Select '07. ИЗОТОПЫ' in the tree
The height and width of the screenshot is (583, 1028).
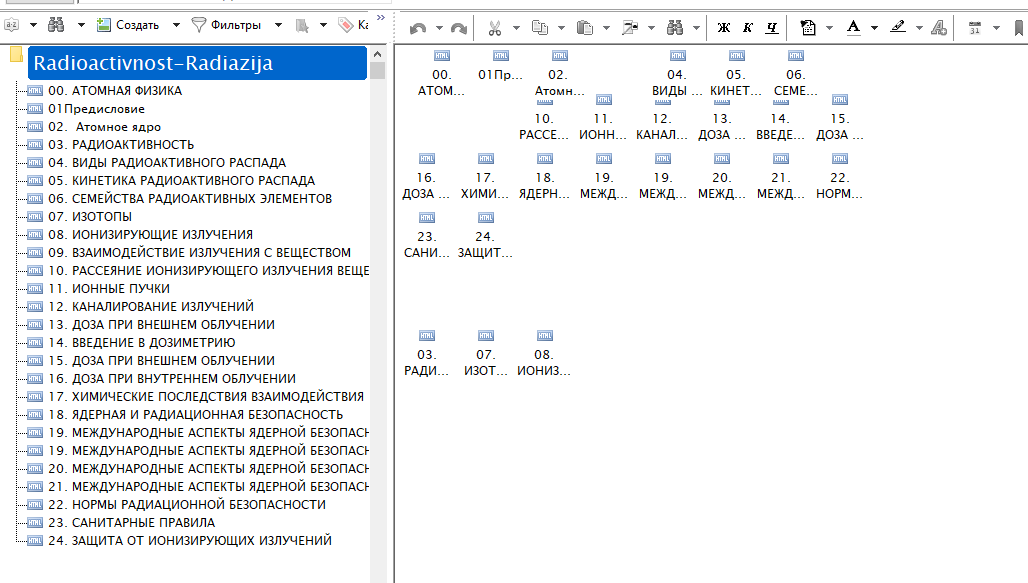coord(90,217)
